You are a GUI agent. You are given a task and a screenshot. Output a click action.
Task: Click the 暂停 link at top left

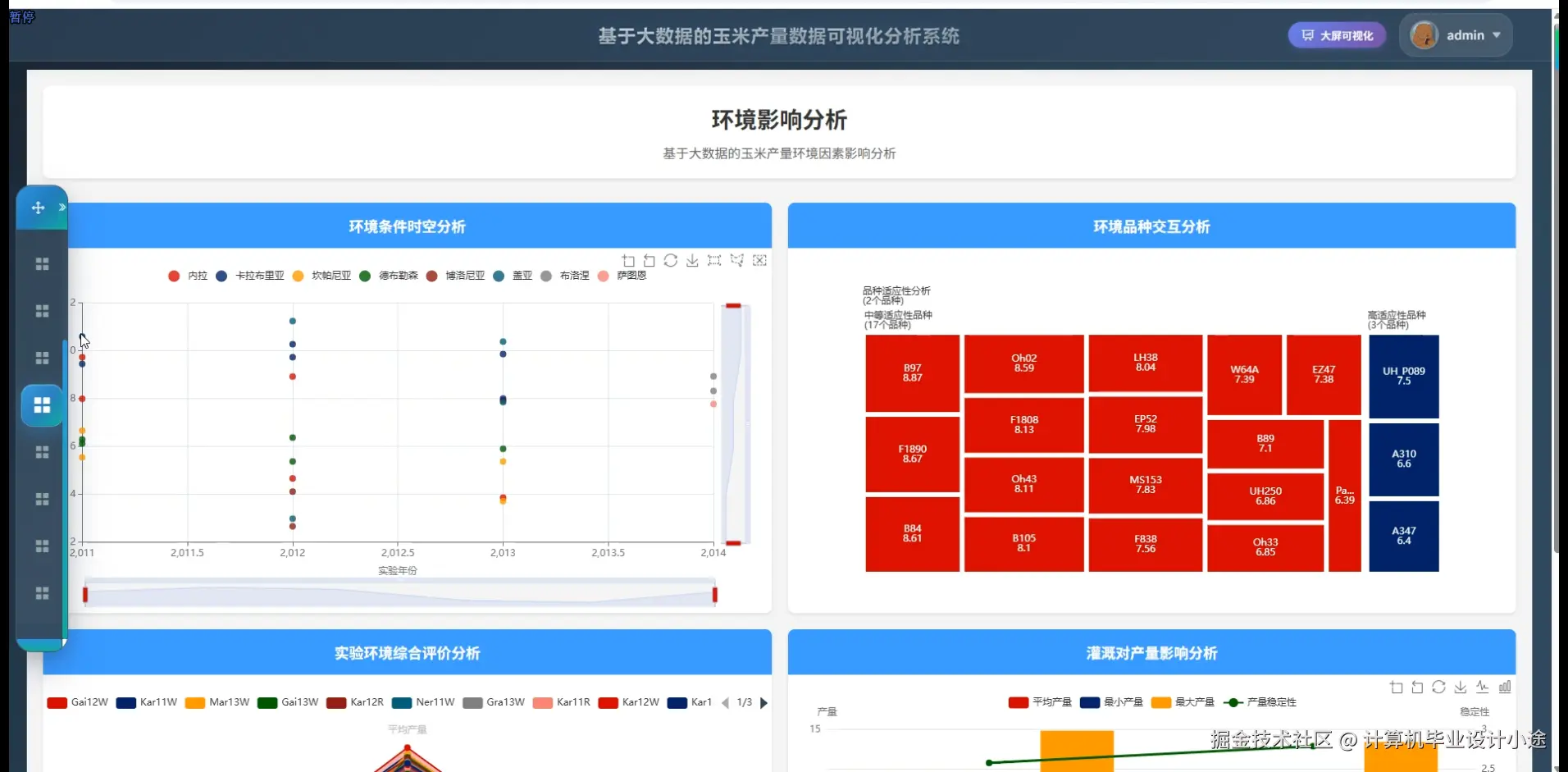pos(22,17)
